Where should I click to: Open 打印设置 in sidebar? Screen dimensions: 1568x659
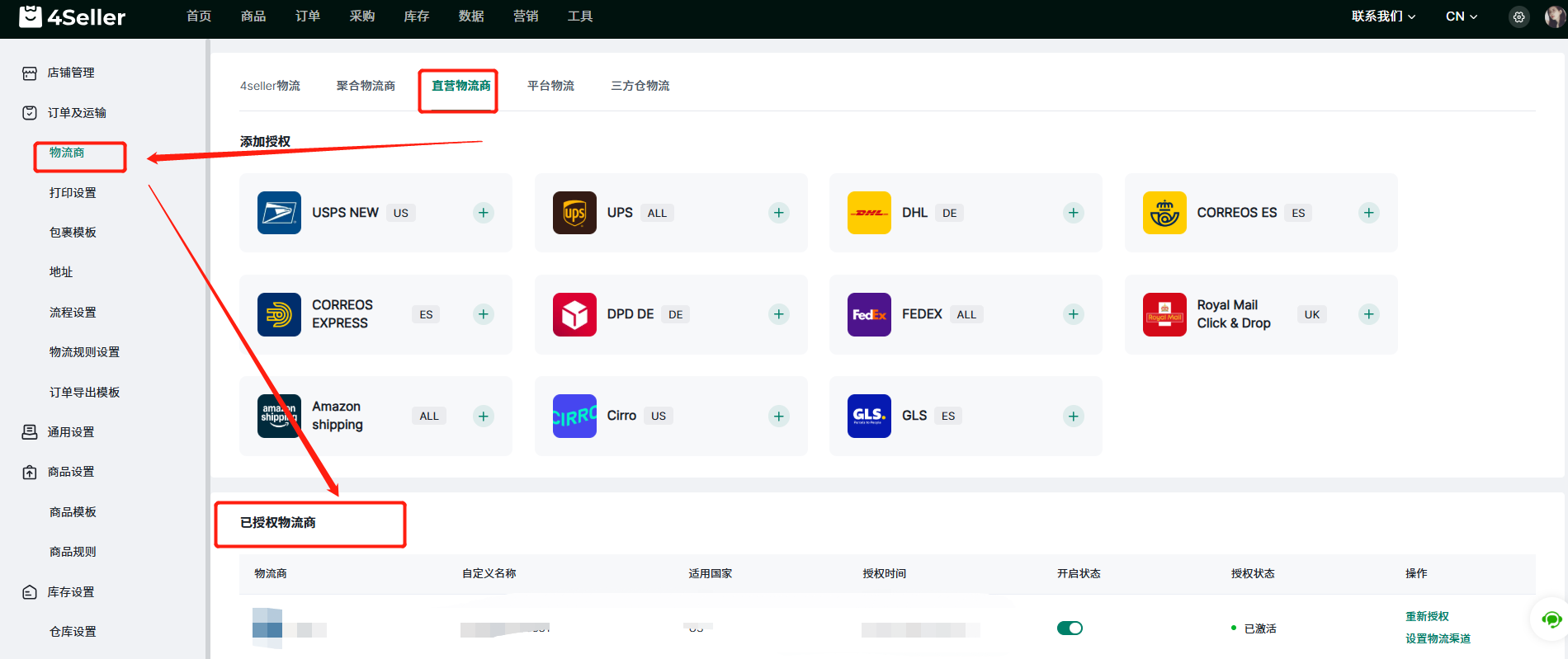(x=73, y=193)
